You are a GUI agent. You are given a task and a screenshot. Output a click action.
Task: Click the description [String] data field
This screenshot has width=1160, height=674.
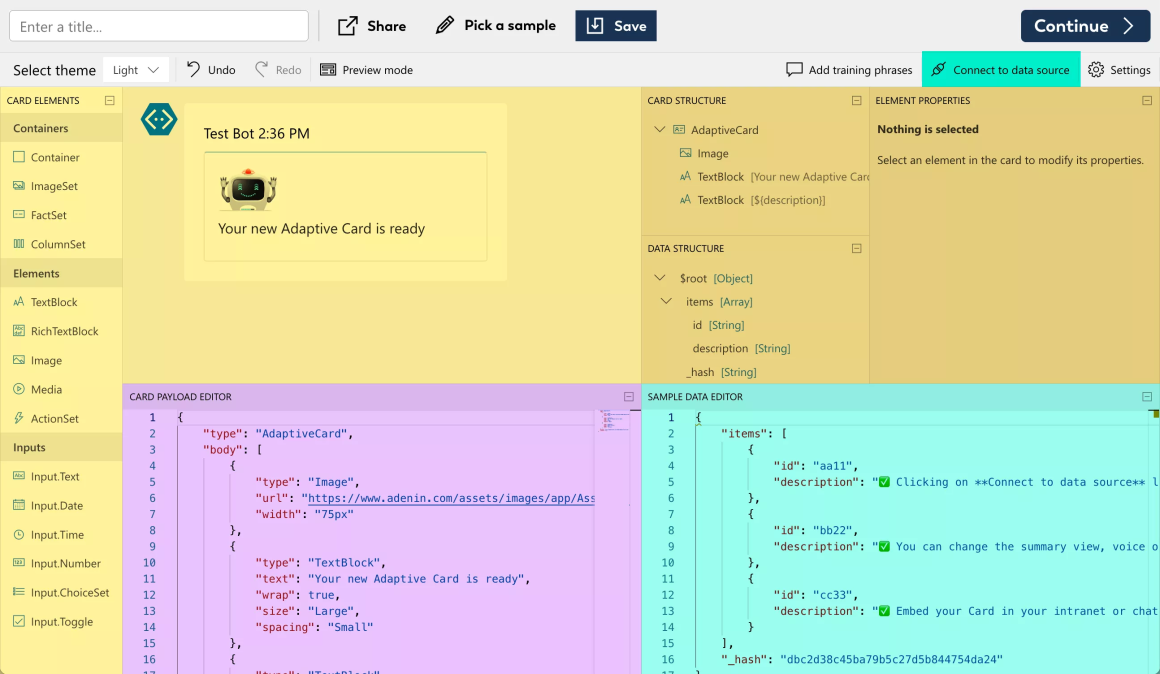741,348
